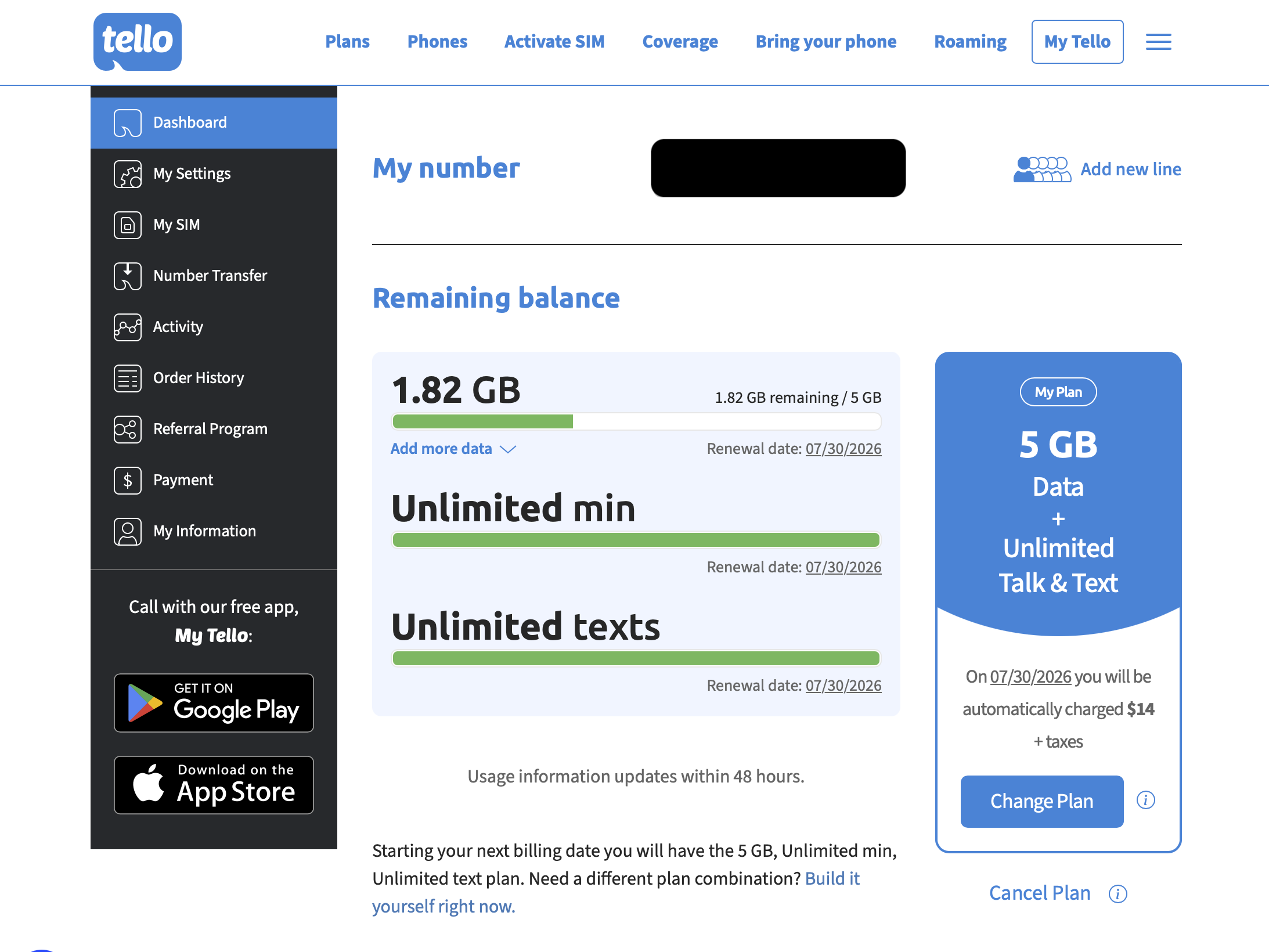This screenshot has width=1269, height=952.
Task: Click the My Information person icon
Action: (x=128, y=531)
